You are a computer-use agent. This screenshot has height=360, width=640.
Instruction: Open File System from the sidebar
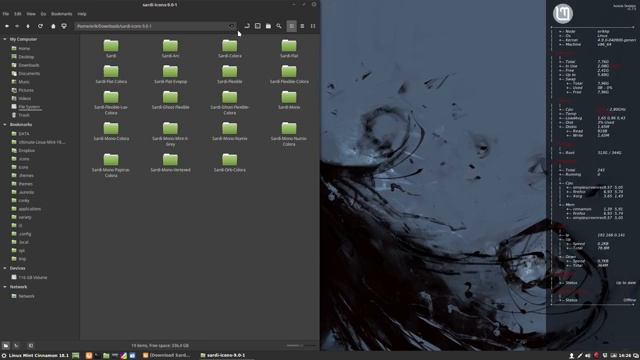coord(29,107)
